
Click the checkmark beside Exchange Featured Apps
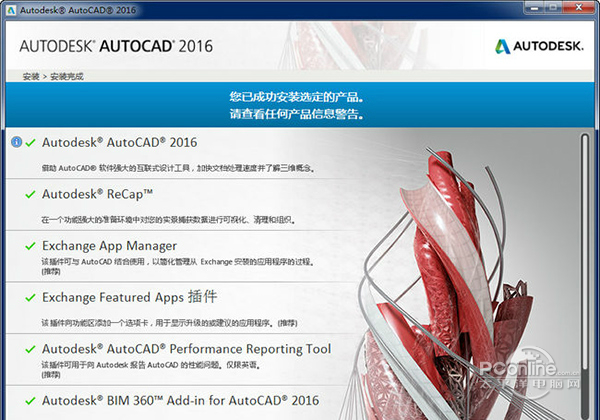click(x=30, y=298)
